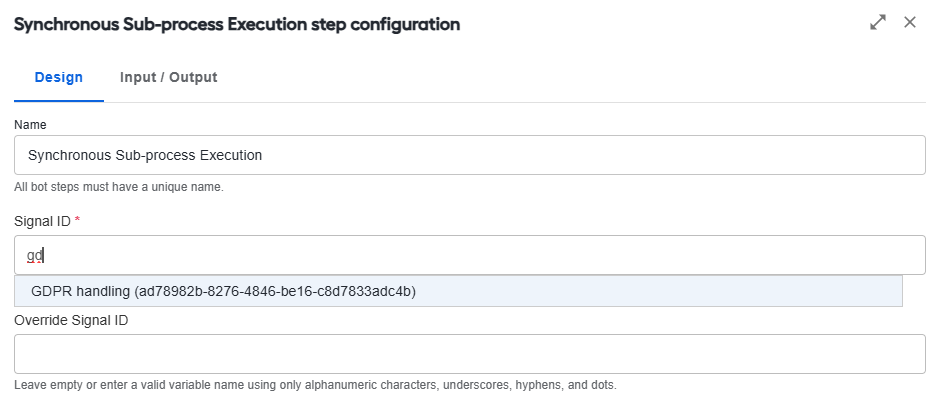Click the Override Signal ID label

(x=71, y=321)
